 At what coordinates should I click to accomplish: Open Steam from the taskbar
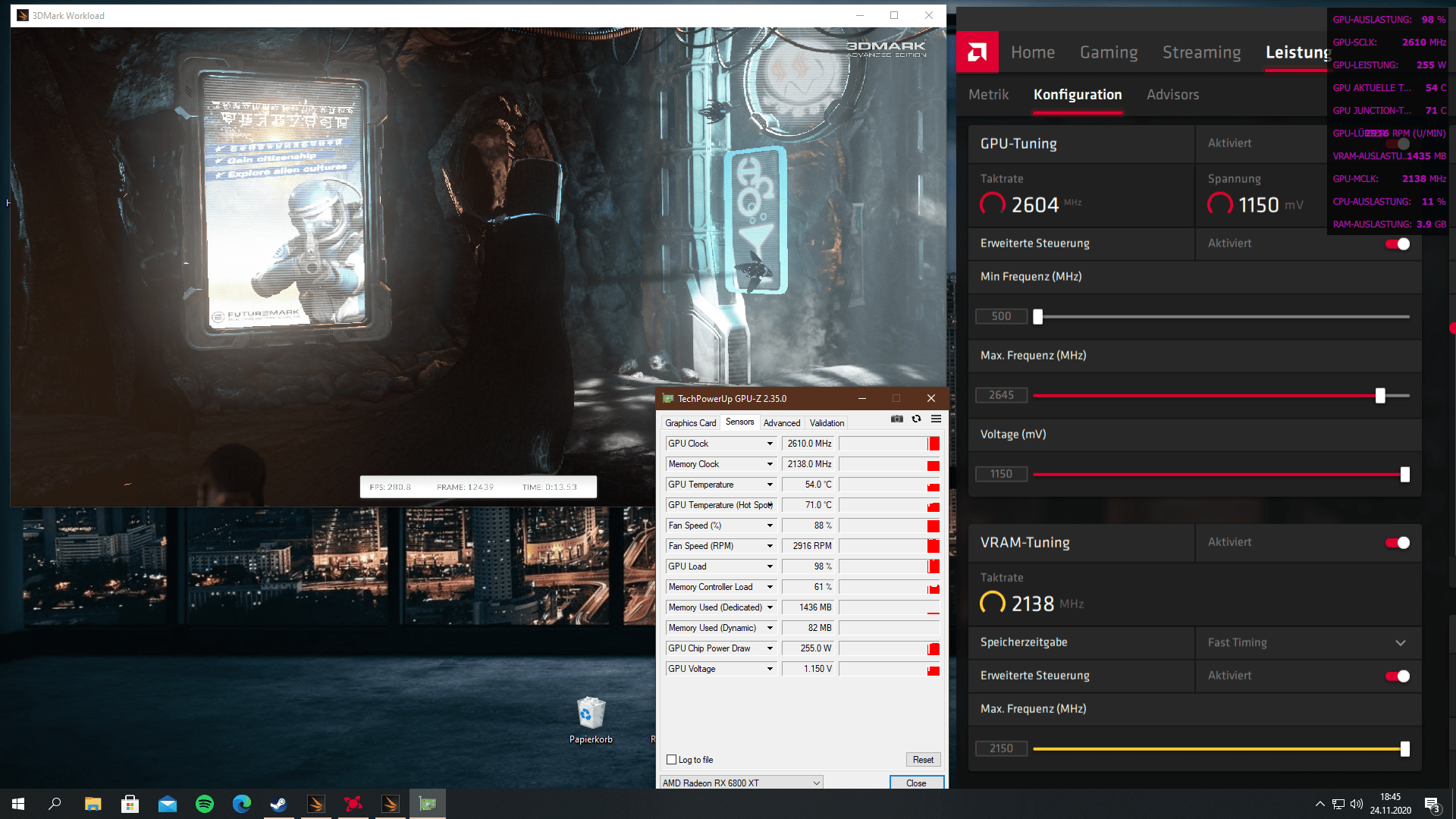pos(279,804)
